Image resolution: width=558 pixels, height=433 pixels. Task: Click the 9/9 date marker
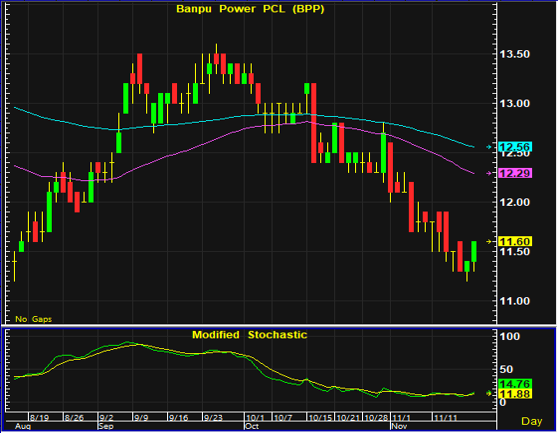pos(141,417)
